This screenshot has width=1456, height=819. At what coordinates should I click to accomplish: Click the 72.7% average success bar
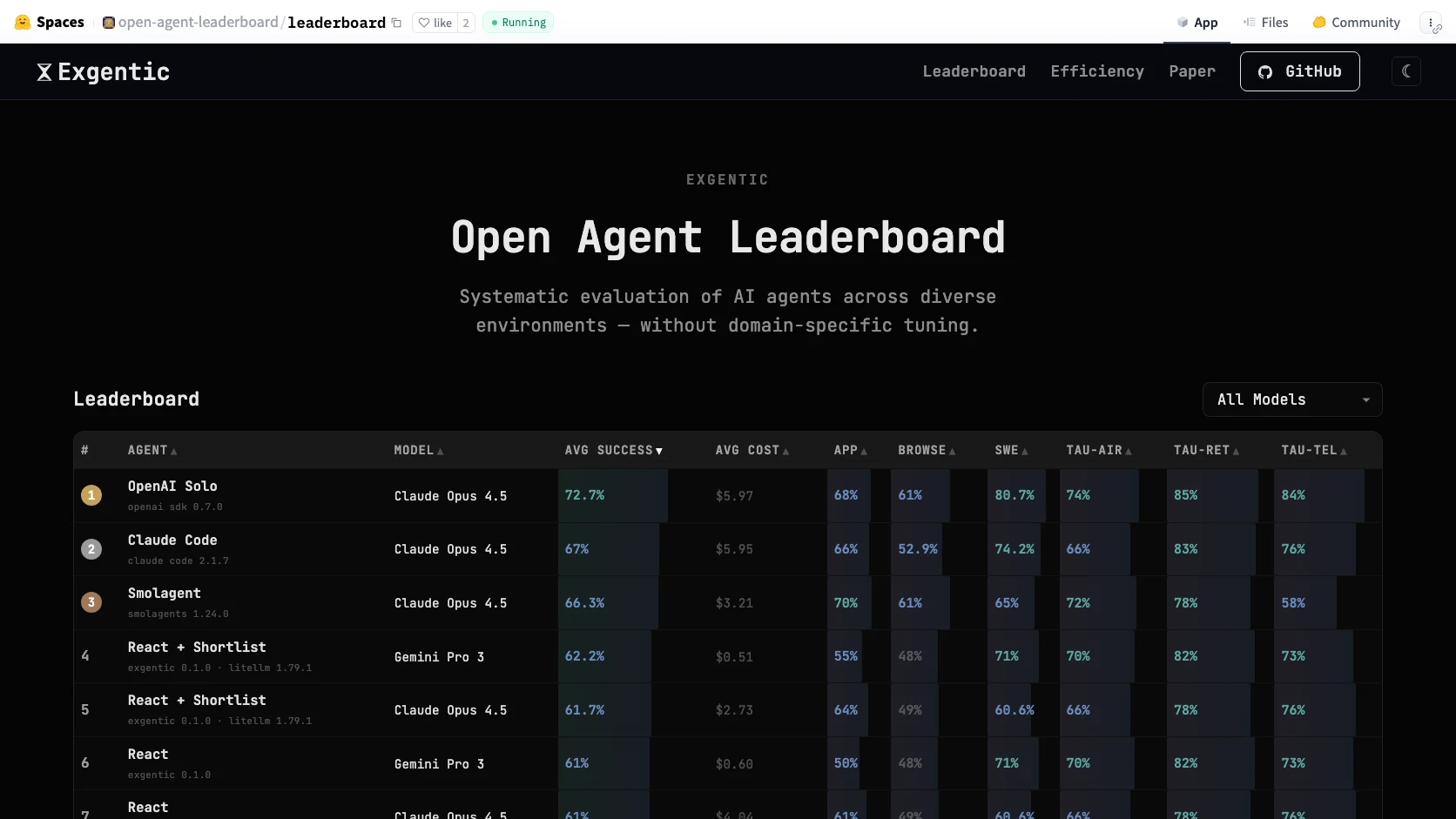click(613, 495)
